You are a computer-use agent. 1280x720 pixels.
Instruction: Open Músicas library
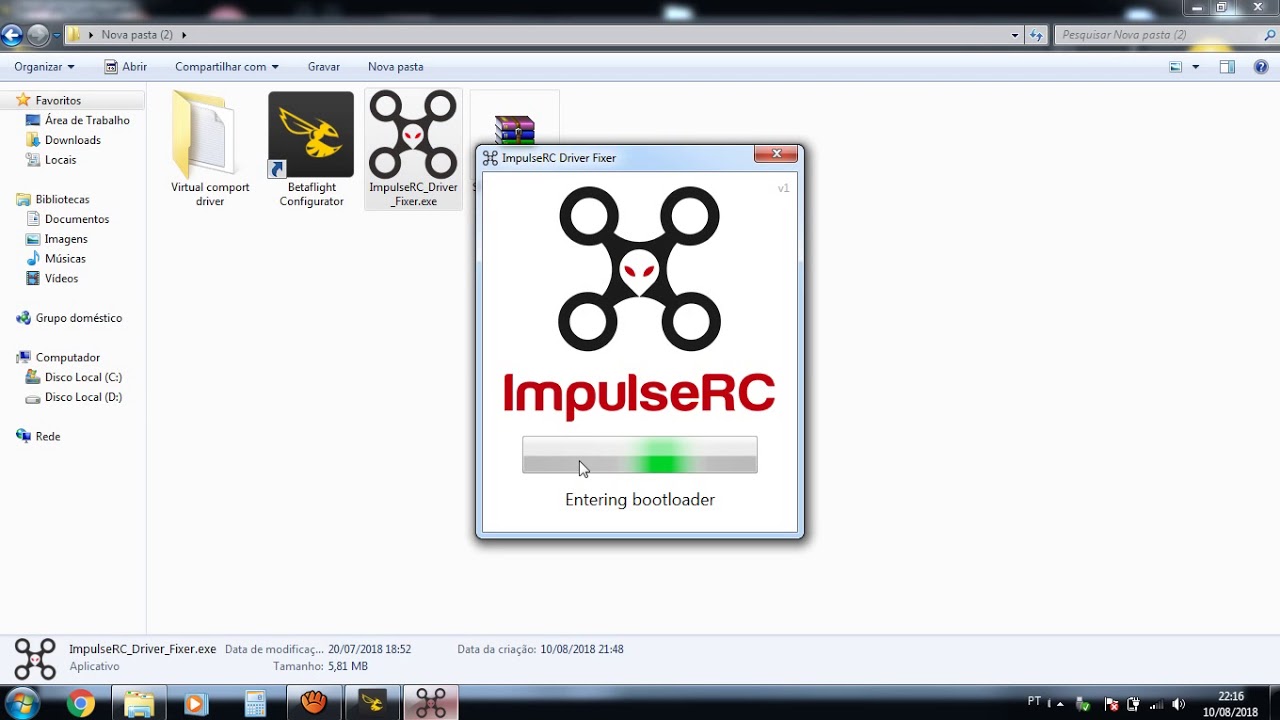click(65, 259)
